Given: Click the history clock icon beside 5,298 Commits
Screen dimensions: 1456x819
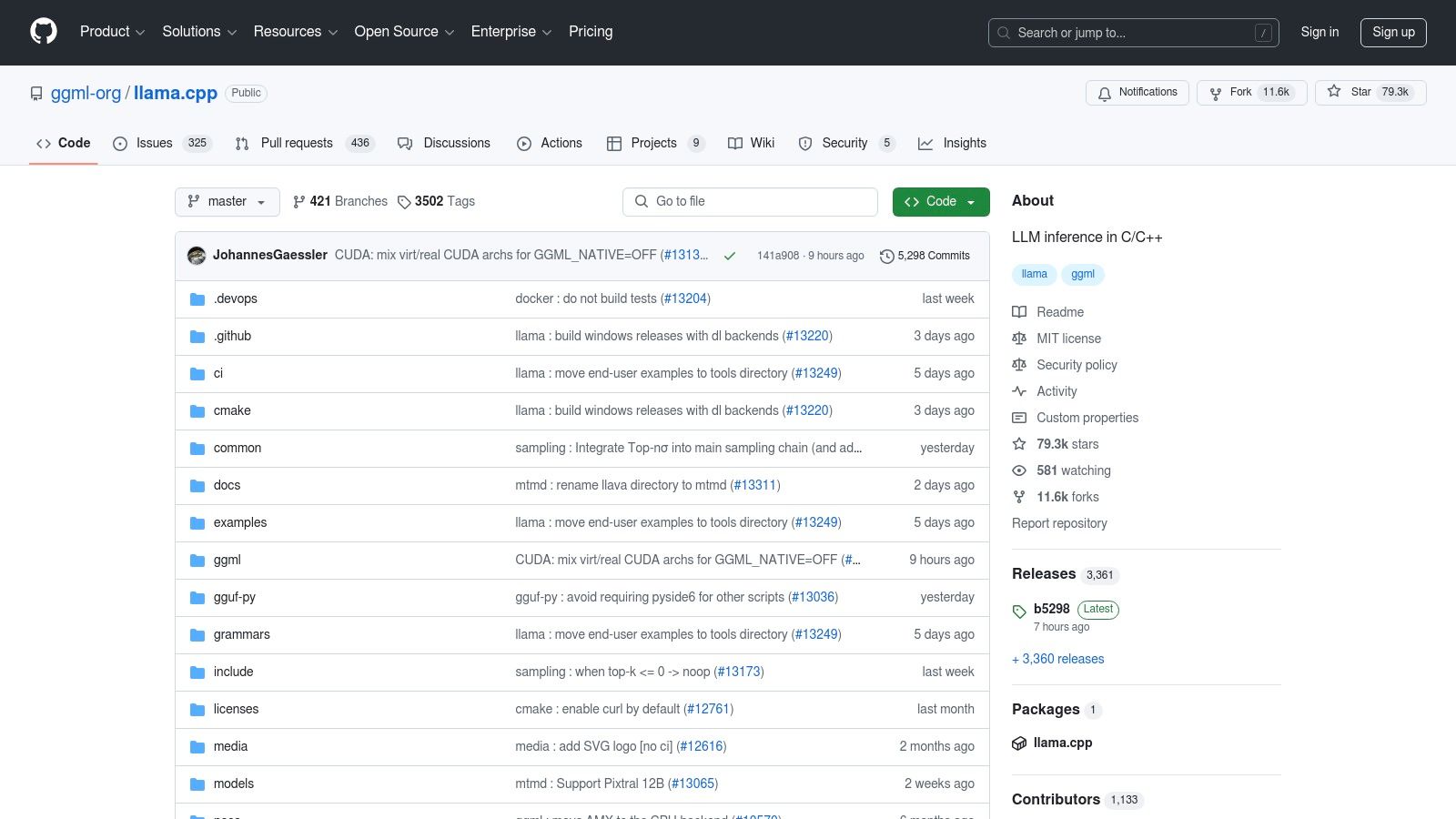Looking at the screenshot, I should pyautogui.click(x=886, y=257).
